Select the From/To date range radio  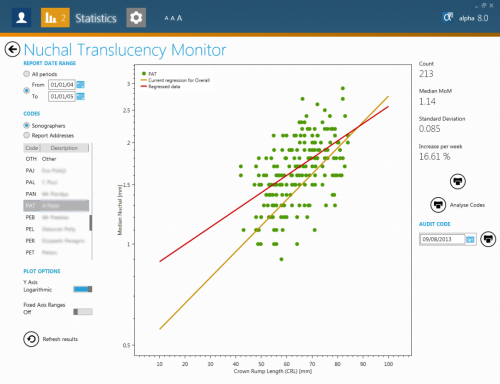[26, 90]
